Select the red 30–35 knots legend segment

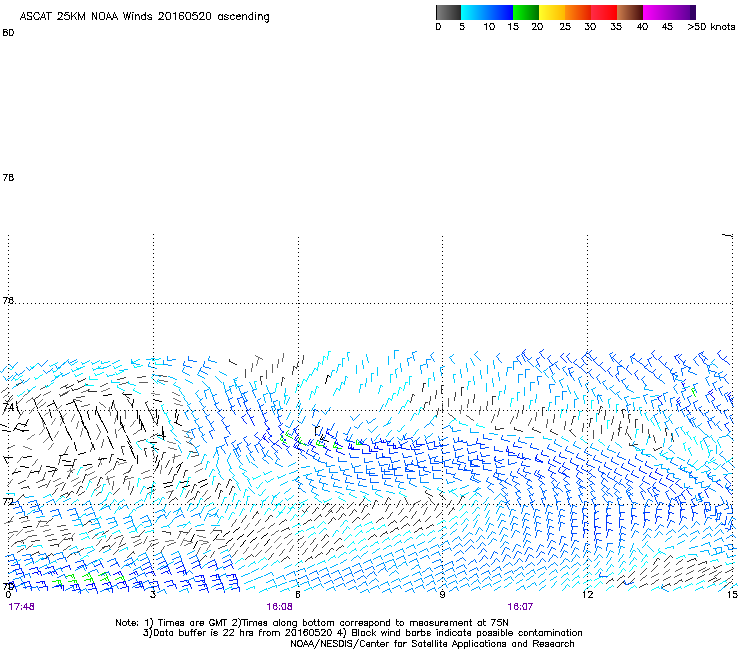[604, 12]
